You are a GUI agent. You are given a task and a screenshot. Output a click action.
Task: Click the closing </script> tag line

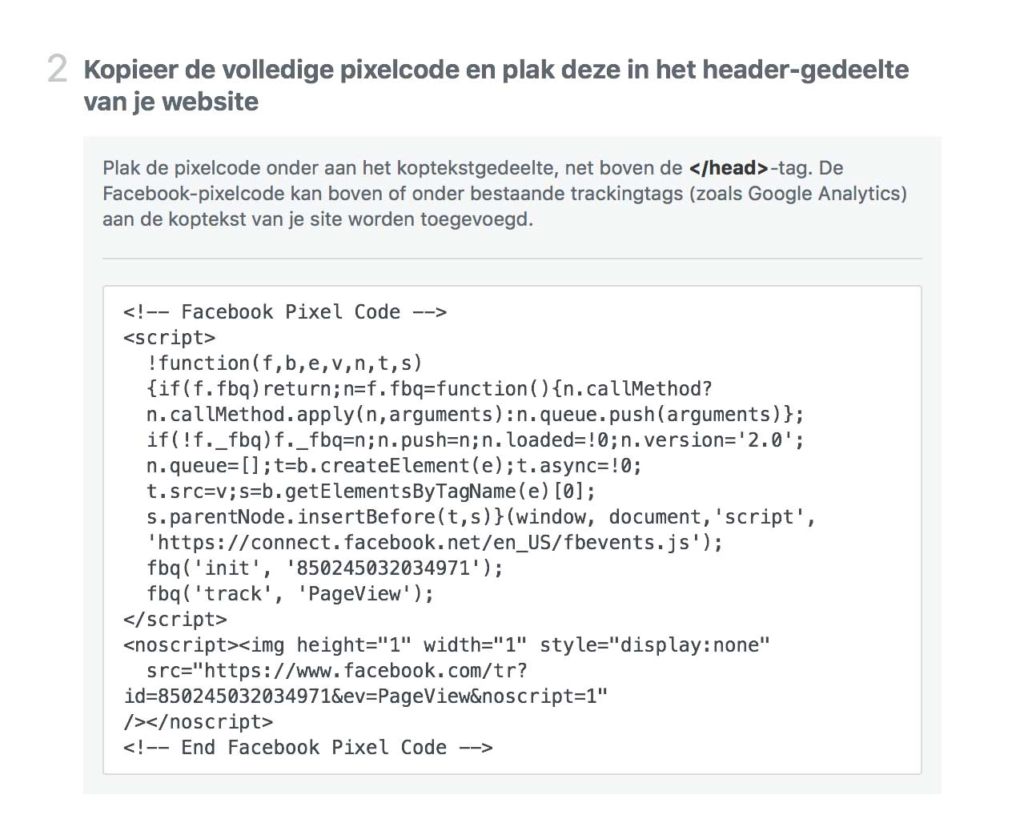click(x=175, y=619)
